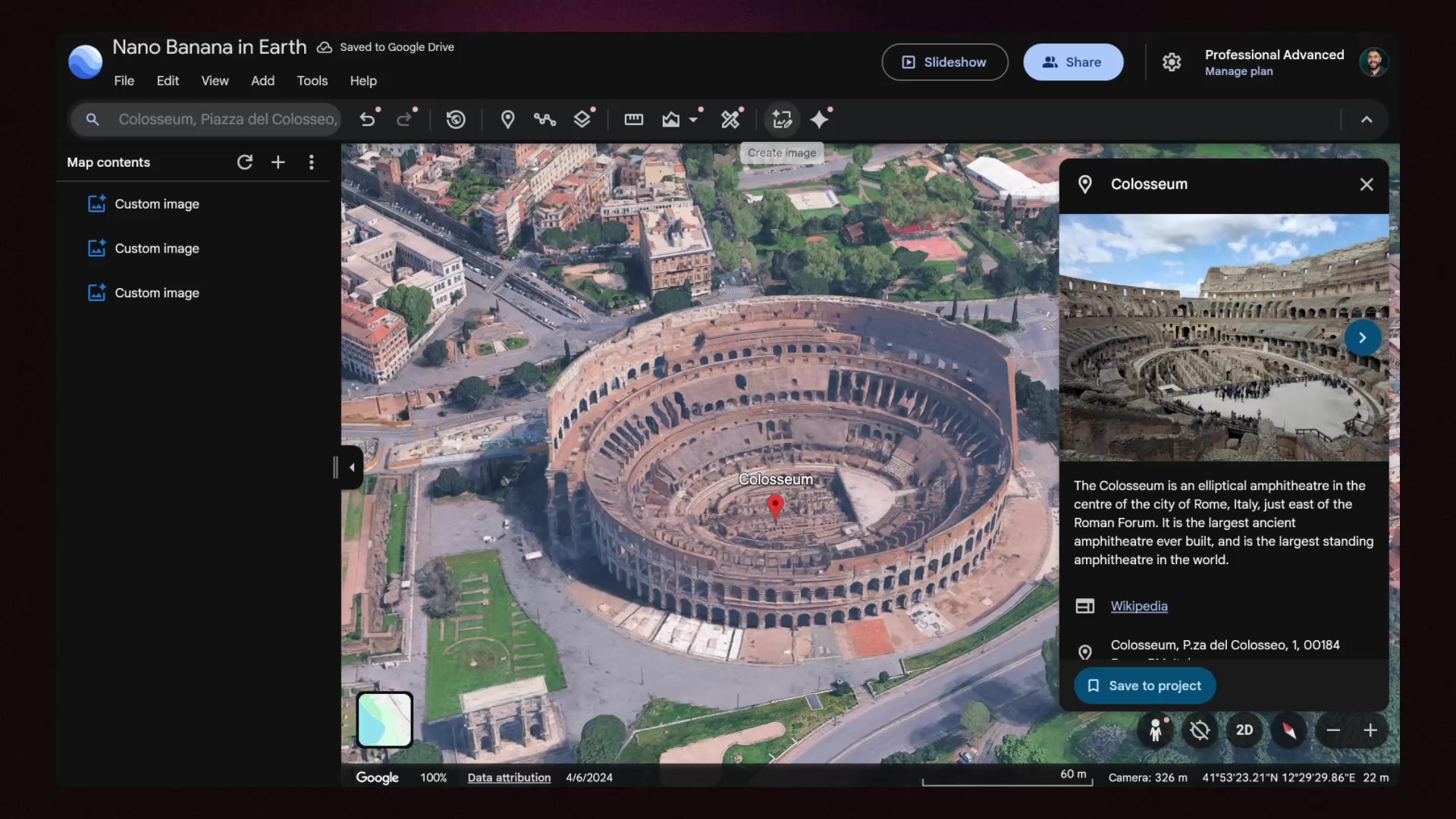Close the Colosseum info panel

point(1367,184)
